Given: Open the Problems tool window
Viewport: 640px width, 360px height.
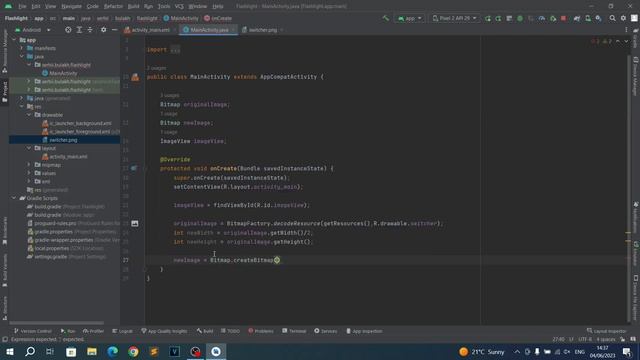Looking at the screenshot, I should (261, 331).
